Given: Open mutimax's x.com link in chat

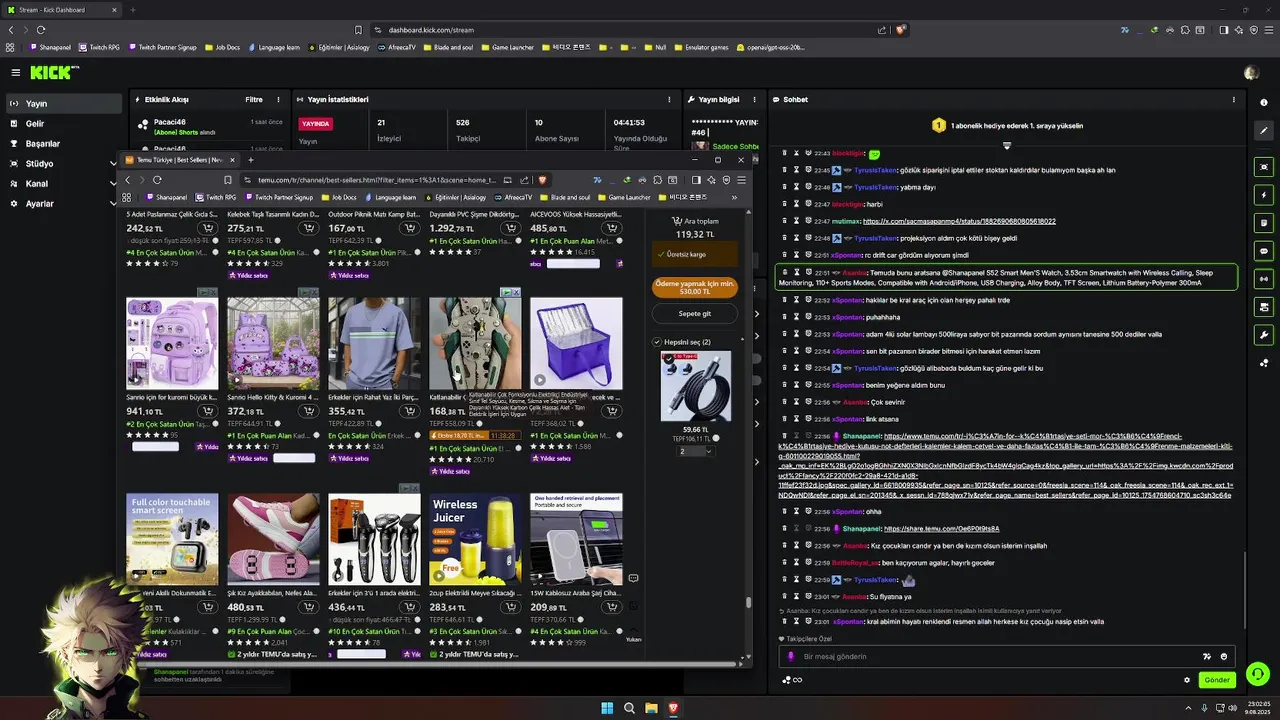Looking at the screenshot, I should [x=959, y=221].
